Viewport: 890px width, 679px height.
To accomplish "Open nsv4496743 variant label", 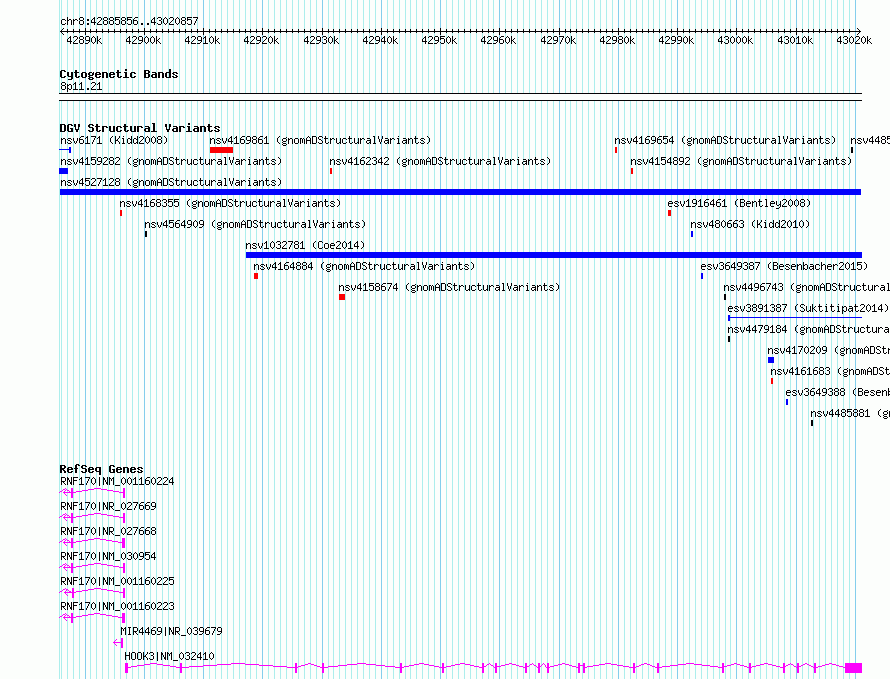I will [807, 287].
